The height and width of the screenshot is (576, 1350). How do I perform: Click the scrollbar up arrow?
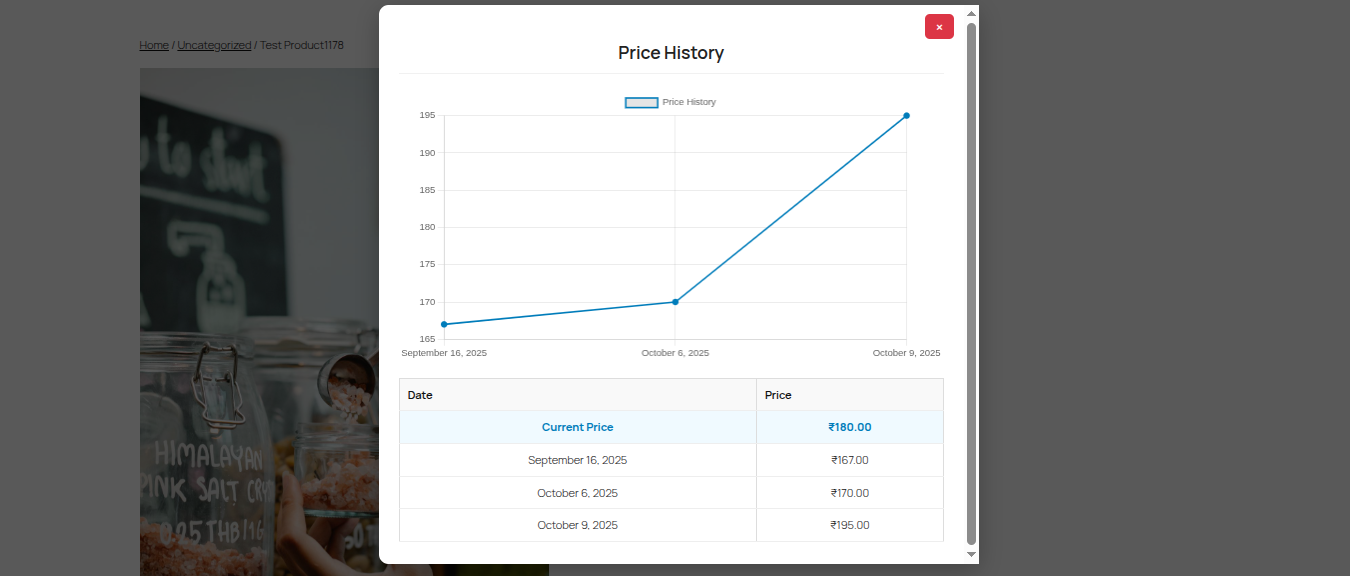[971, 14]
